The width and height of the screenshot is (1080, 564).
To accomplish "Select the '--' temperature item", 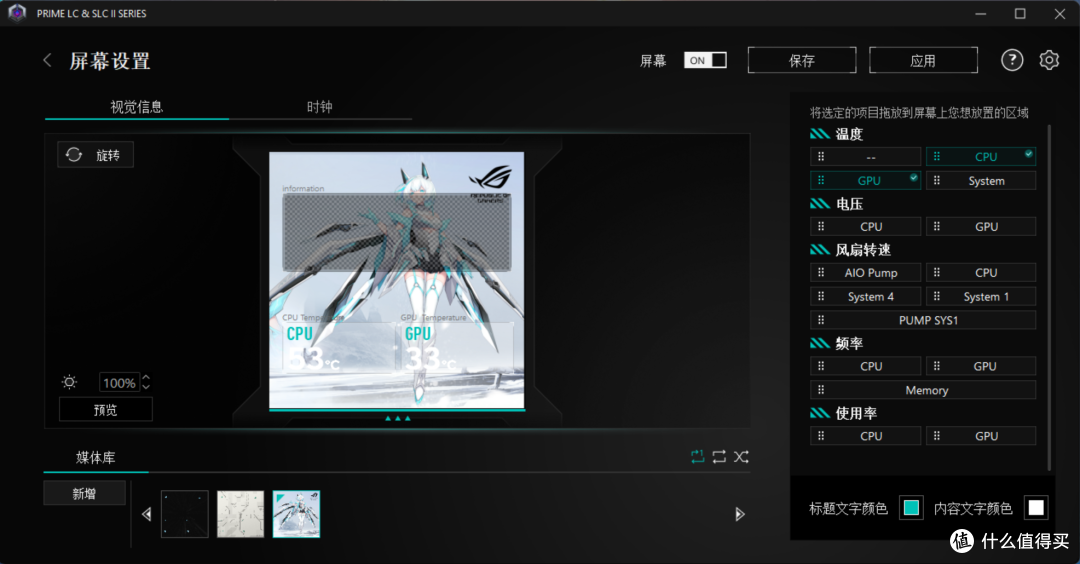I will coord(865,156).
